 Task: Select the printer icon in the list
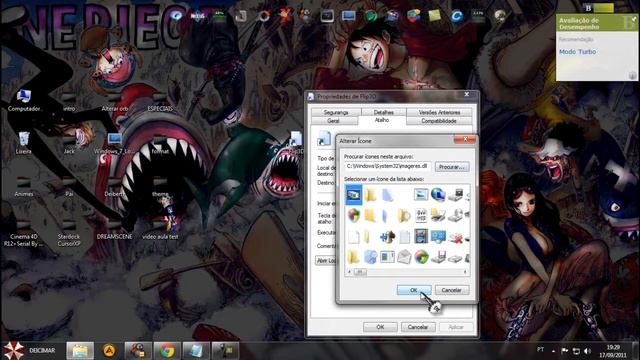pos(438,215)
